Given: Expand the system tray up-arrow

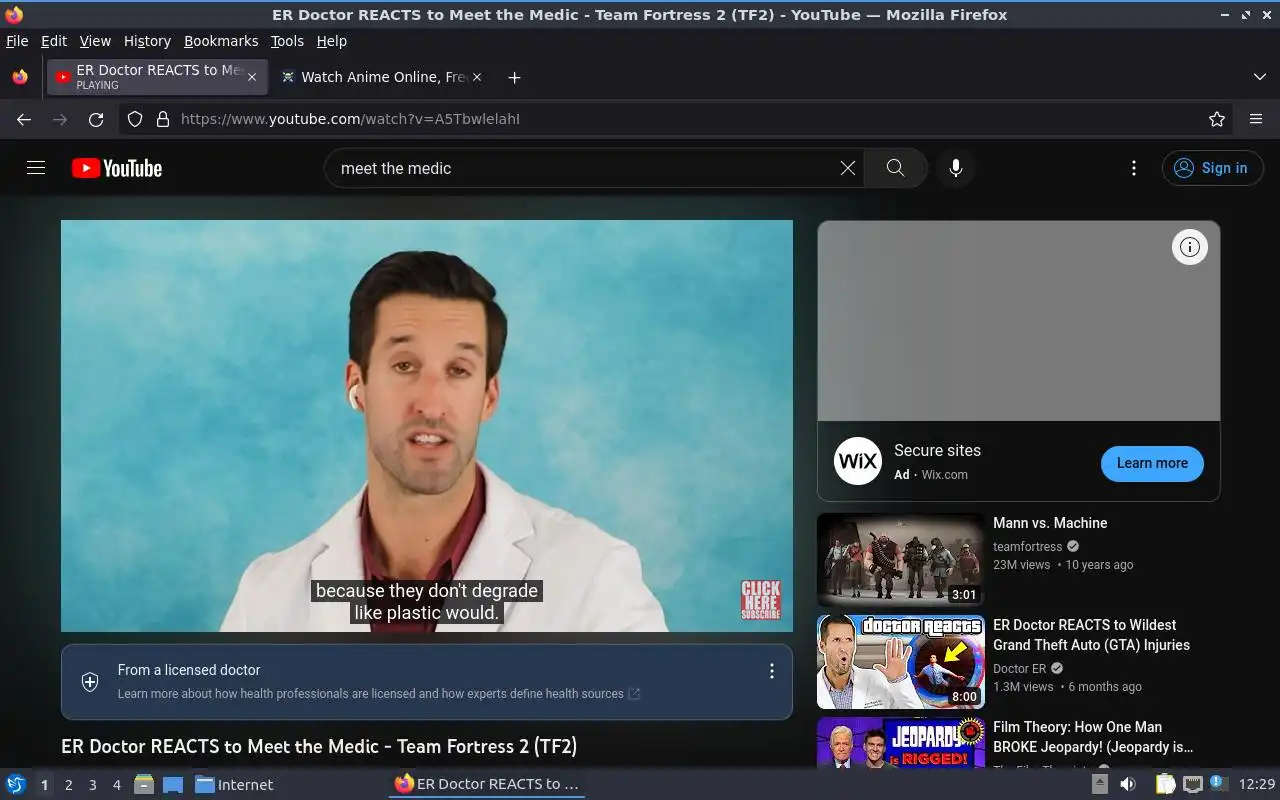Looking at the screenshot, I should pyautogui.click(x=1100, y=784).
